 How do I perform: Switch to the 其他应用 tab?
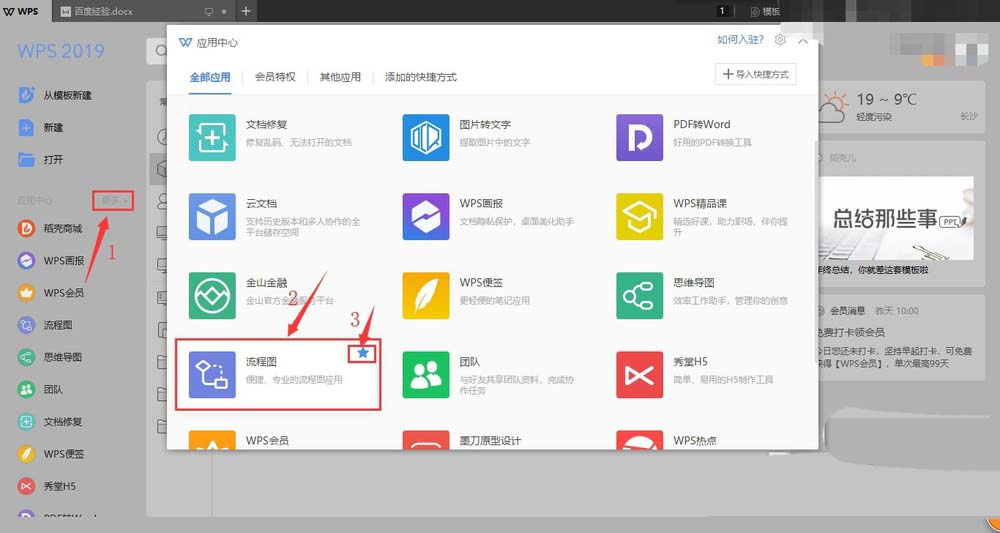pyautogui.click(x=340, y=77)
